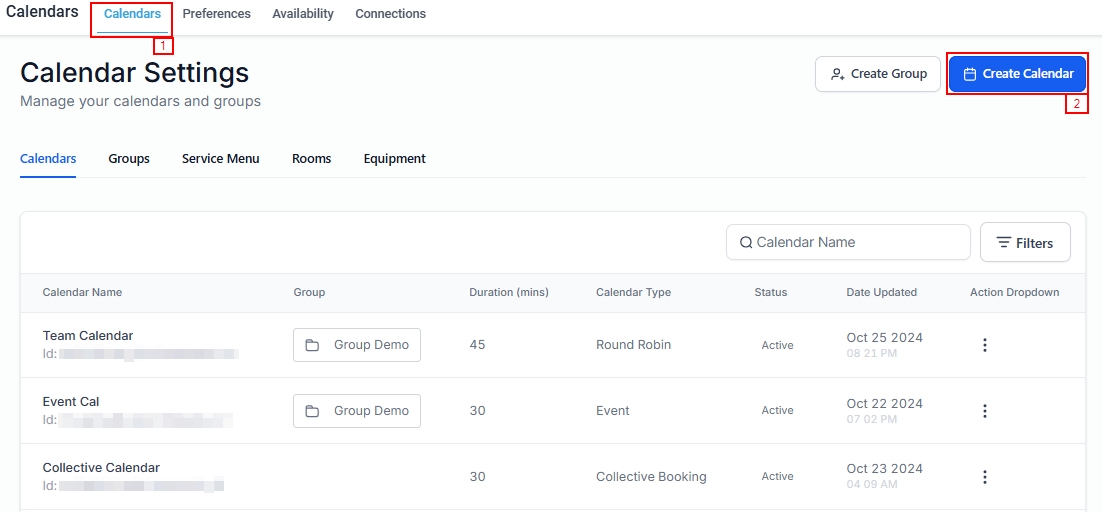
Task: Switch to the Rooms sub-tab
Action: (311, 159)
